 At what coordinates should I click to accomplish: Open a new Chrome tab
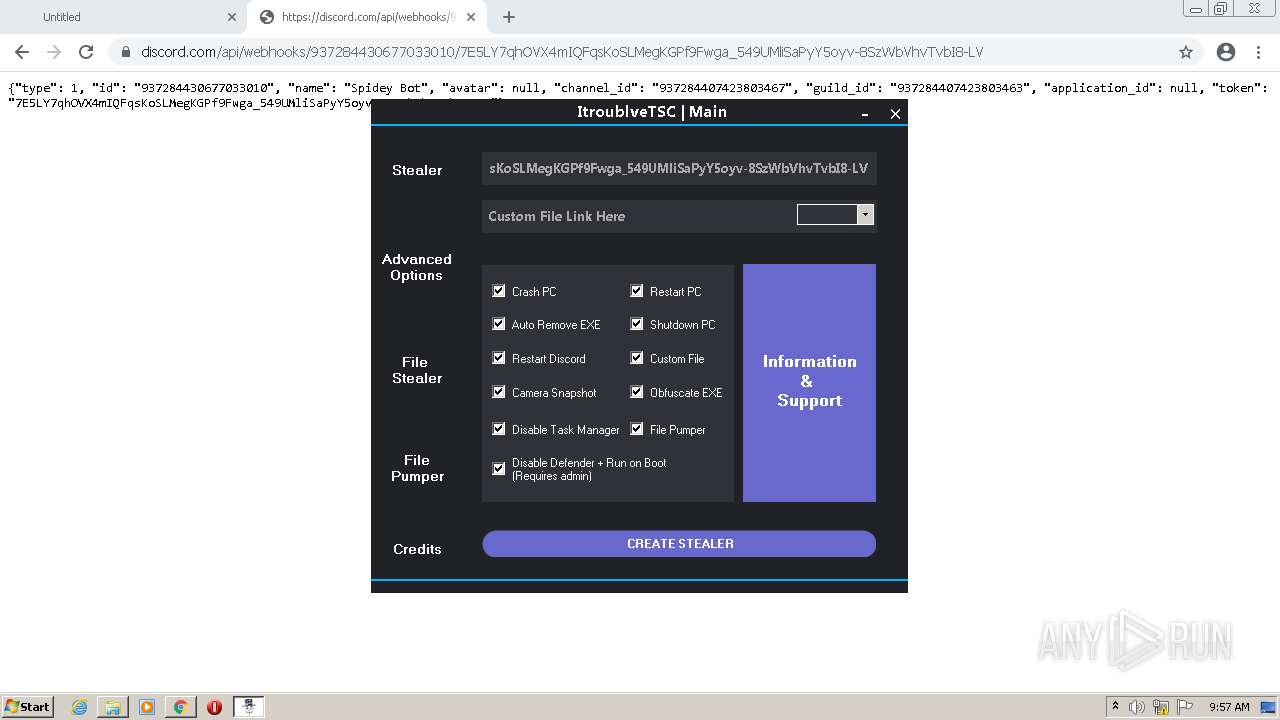tap(509, 17)
